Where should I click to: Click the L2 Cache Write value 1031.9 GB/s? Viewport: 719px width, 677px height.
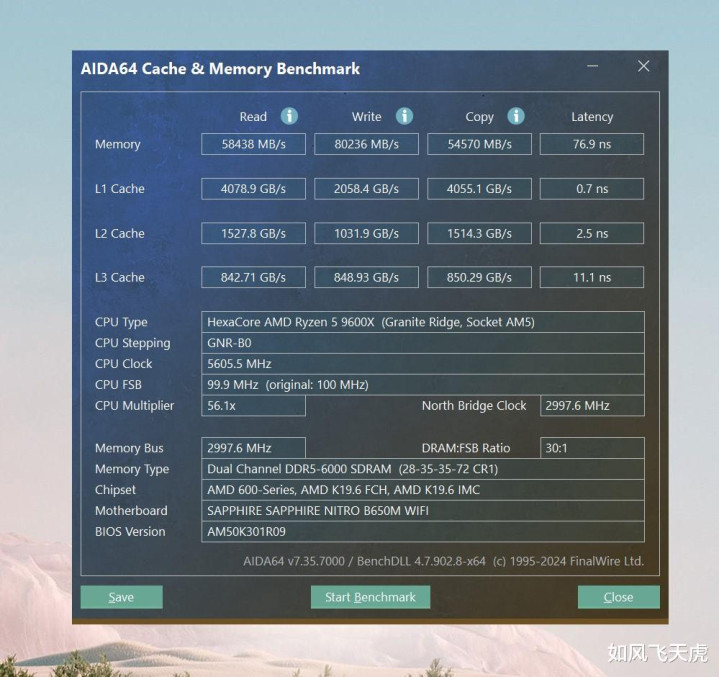click(x=366, y=233)
